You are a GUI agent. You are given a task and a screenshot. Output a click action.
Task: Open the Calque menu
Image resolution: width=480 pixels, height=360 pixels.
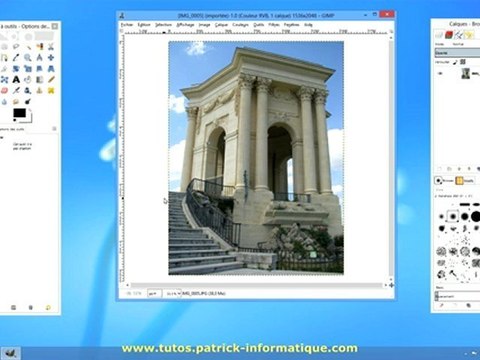221,25
